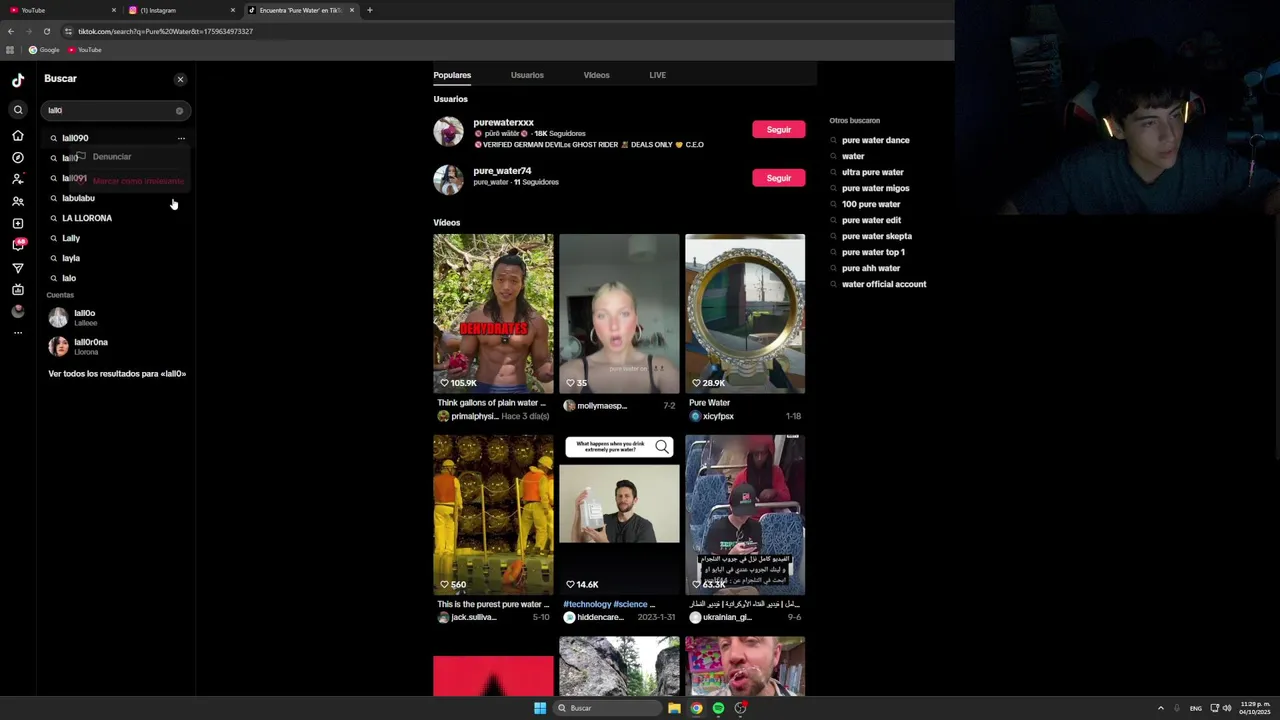Close the Instagram browser tab
Viewport: 1280px width, 720px height.
(233, 10)
